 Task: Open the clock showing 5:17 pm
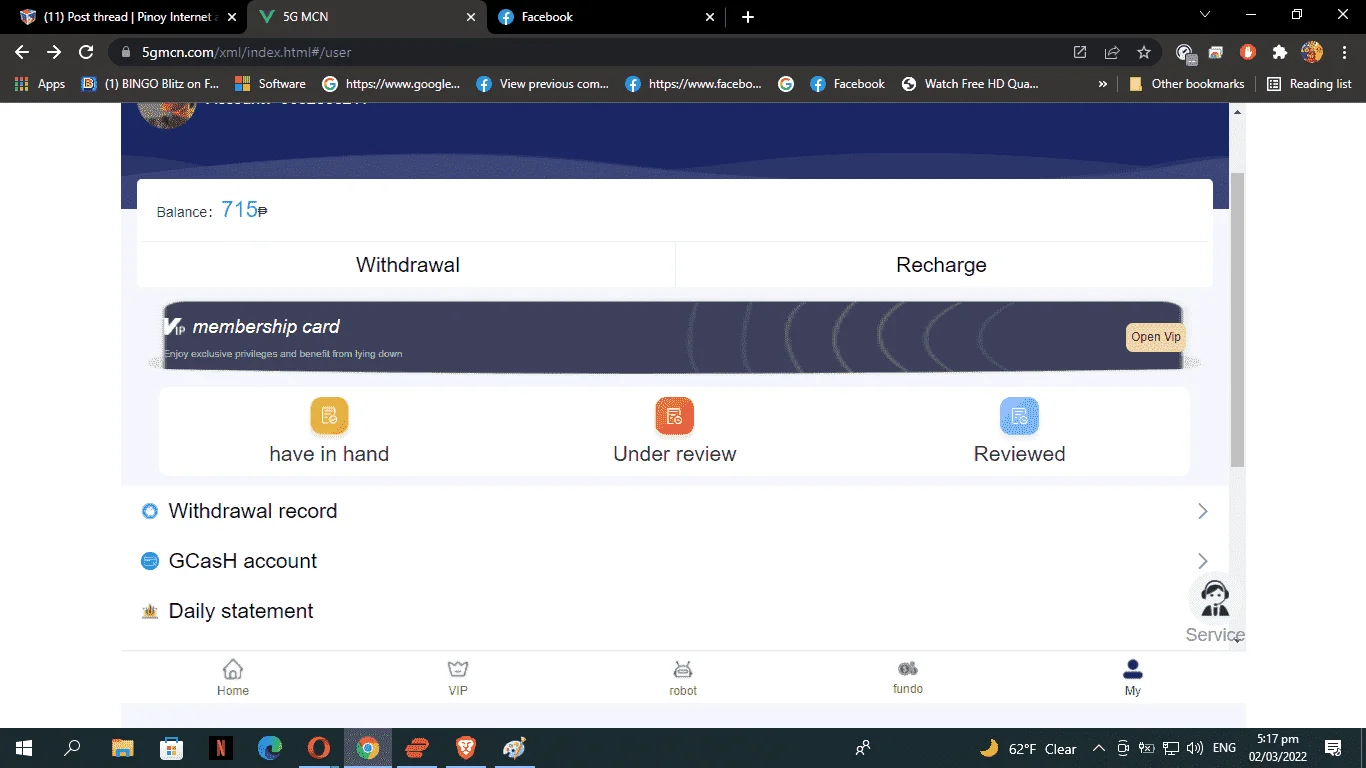click(x=1279, y=748)
